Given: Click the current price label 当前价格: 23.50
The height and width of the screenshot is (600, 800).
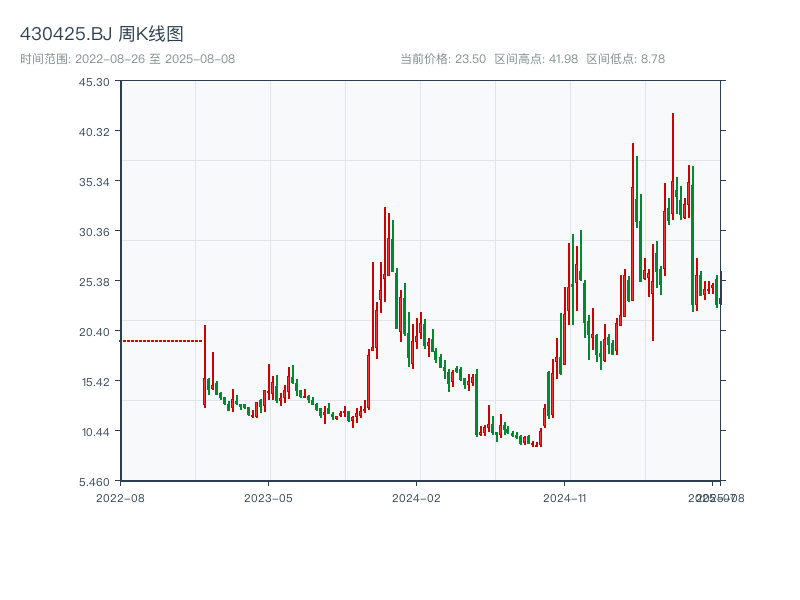Looking at the screenshot, I should (x=443, y=59).
